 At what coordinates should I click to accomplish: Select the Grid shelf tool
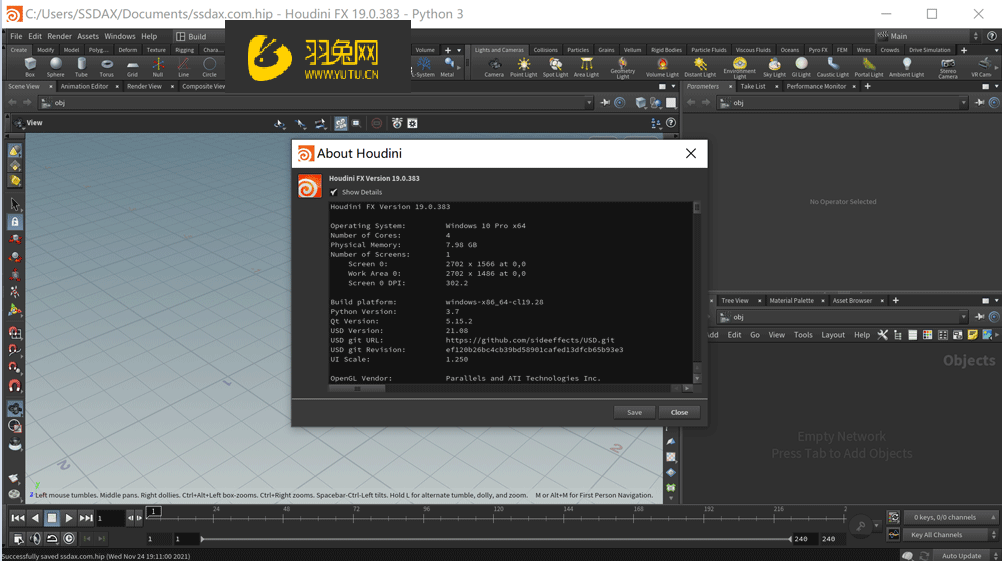[x=132, y=66]
